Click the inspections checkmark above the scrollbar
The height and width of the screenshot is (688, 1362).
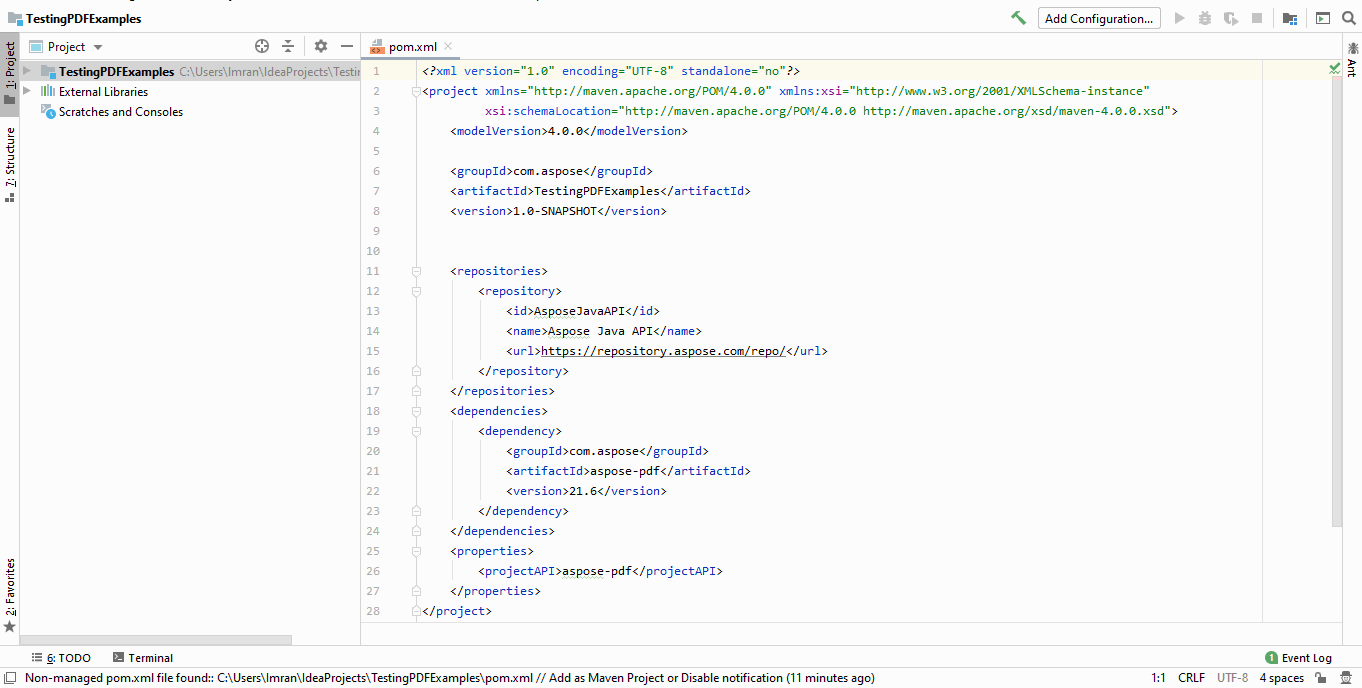point(1333,69)
